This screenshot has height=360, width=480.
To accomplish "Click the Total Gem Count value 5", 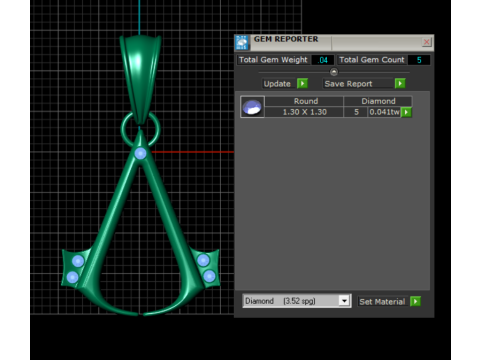I will [419, 60].
